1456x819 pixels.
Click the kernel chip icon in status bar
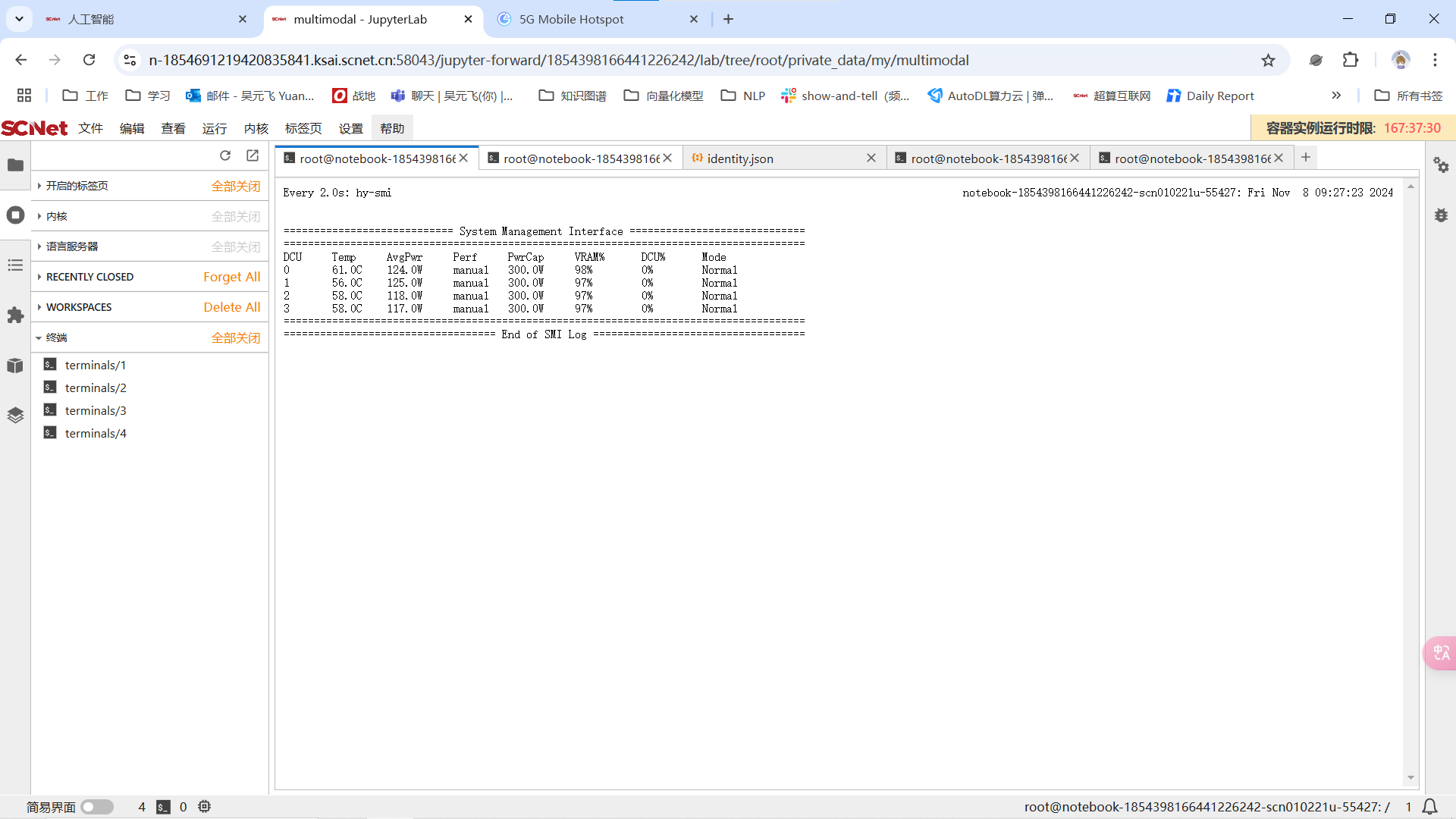pos(204,807)
